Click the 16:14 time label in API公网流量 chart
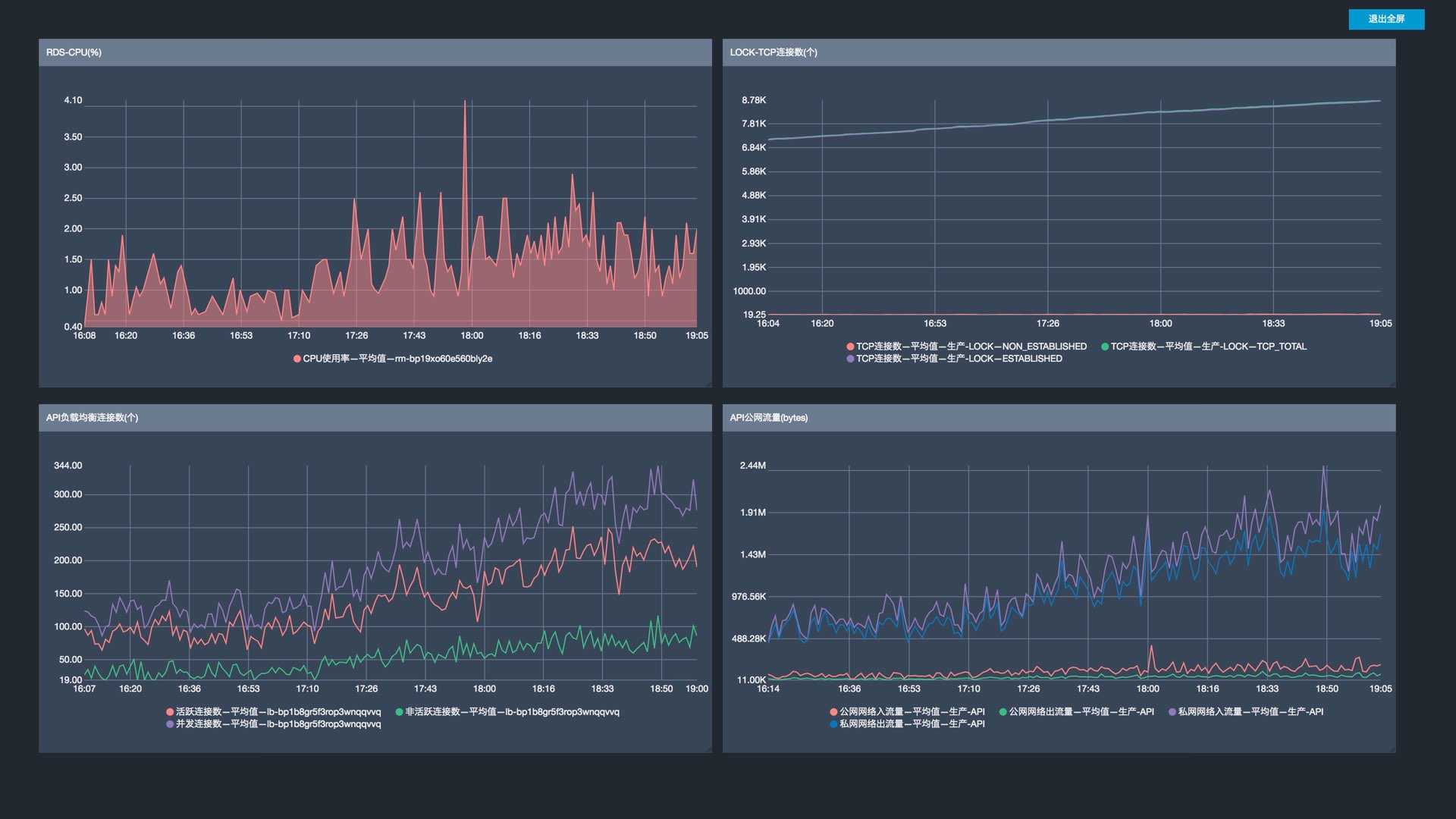Image resolution: width=1456 pixels, height=819 pixels. (x=768, y=689)
